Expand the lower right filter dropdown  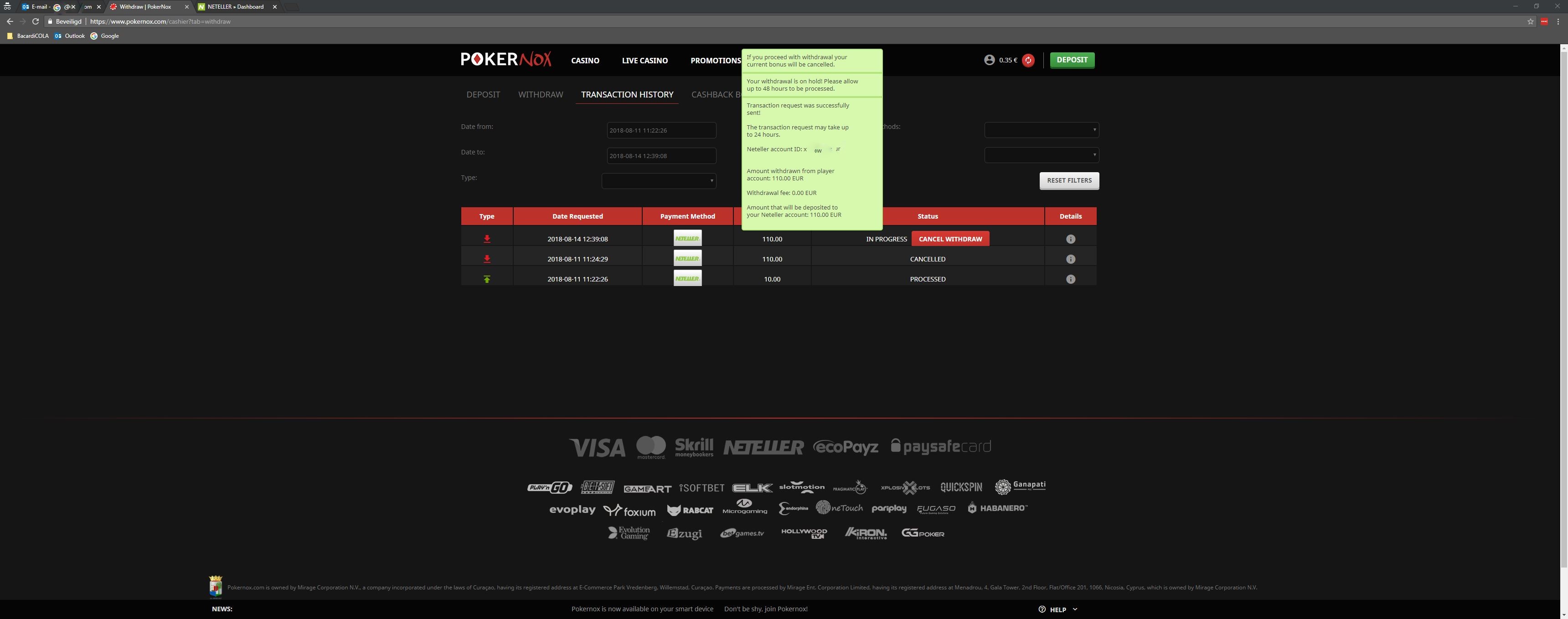pos(1042,155)
